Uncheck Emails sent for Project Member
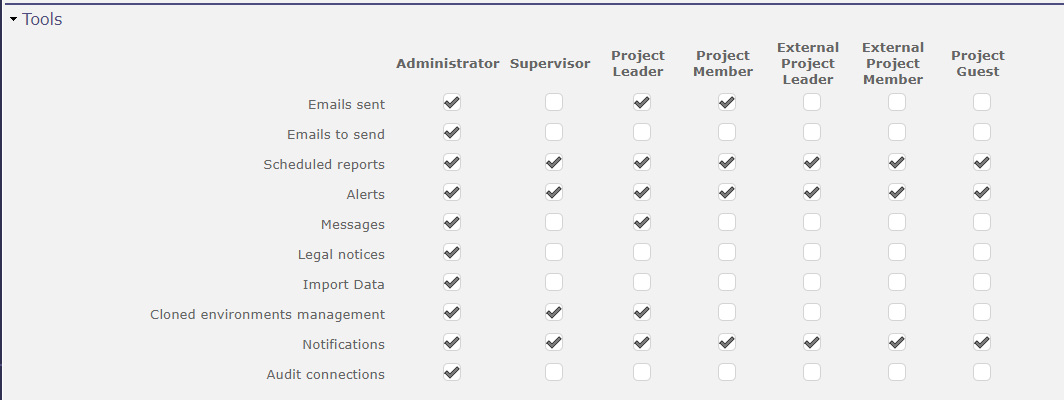This screenshot has height=400, width=1064. 727,103
